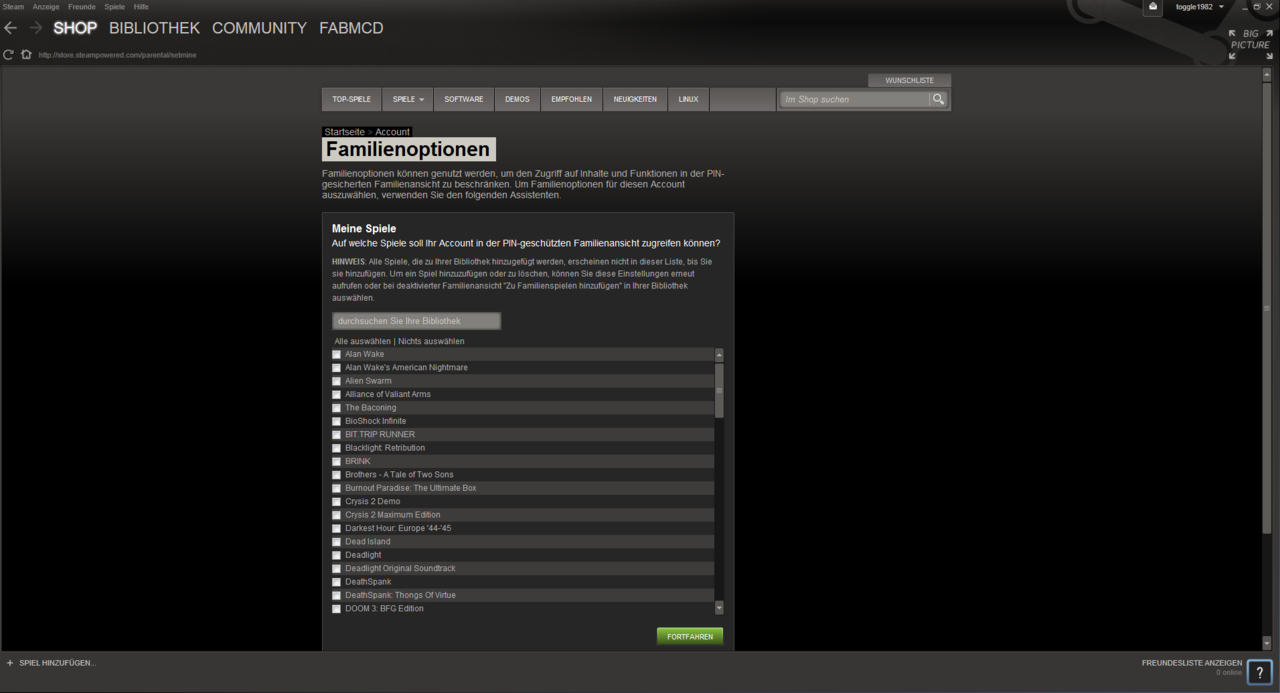The width and height of the screenshot is (1280, 693).
Task: Tick Alan Wake's American Nightmare checkbox
Action: pos(337,368)
